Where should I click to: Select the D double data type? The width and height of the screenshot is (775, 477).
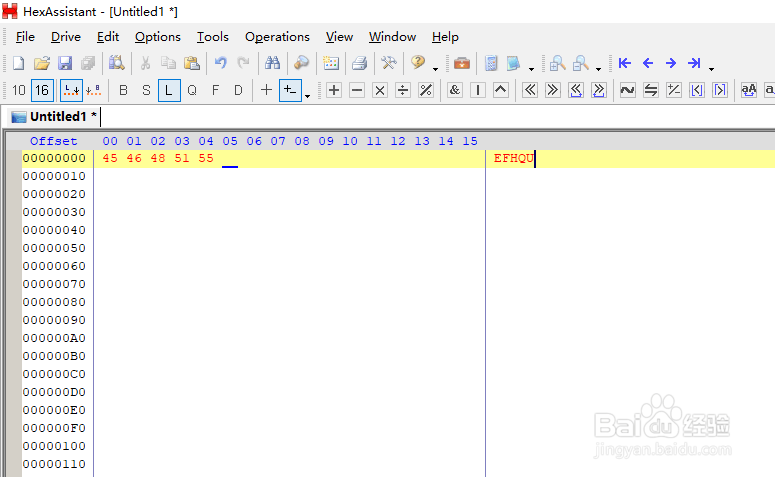click(238, 90)
